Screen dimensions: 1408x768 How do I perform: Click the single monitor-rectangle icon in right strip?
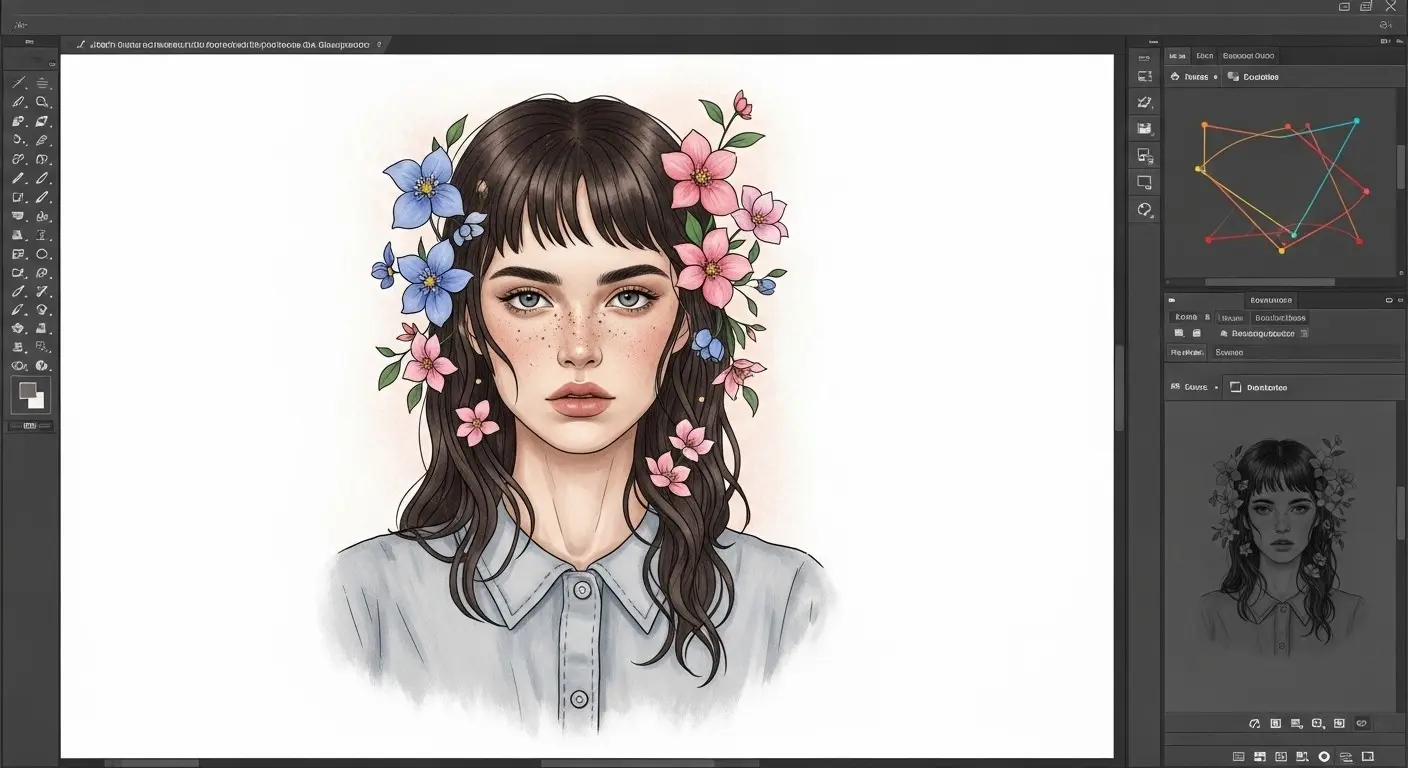pyautogui.click(x=1145, y=182)
